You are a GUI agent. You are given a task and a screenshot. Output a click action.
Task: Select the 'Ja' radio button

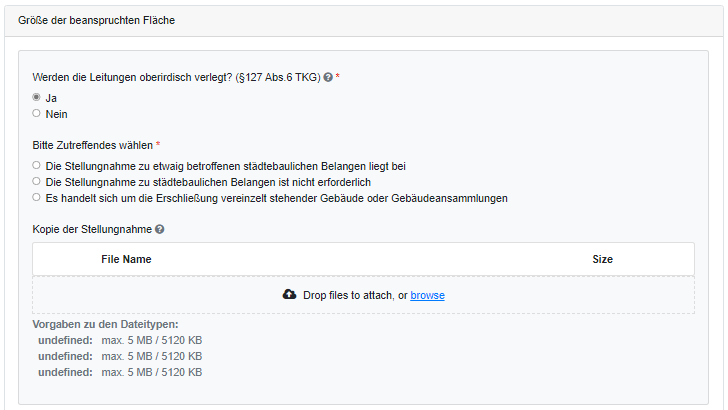pos(37,98)
